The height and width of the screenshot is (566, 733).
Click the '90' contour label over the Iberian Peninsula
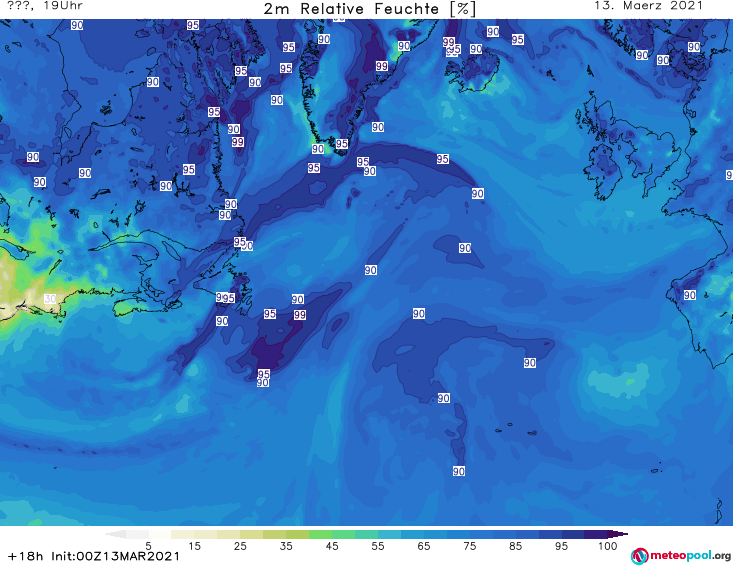[x=690, y=295]
